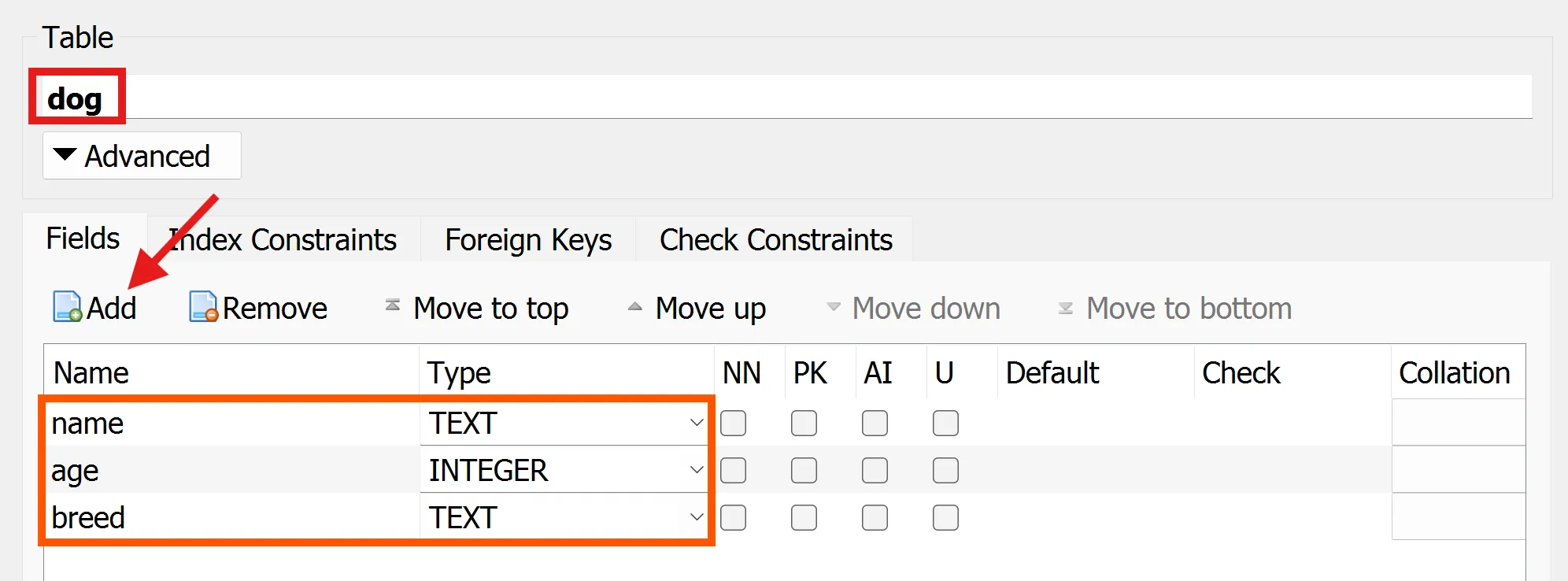Open the INTEGER type dropdown for age
This screenshot has width=1568, height=581.
tap(696, 471)
